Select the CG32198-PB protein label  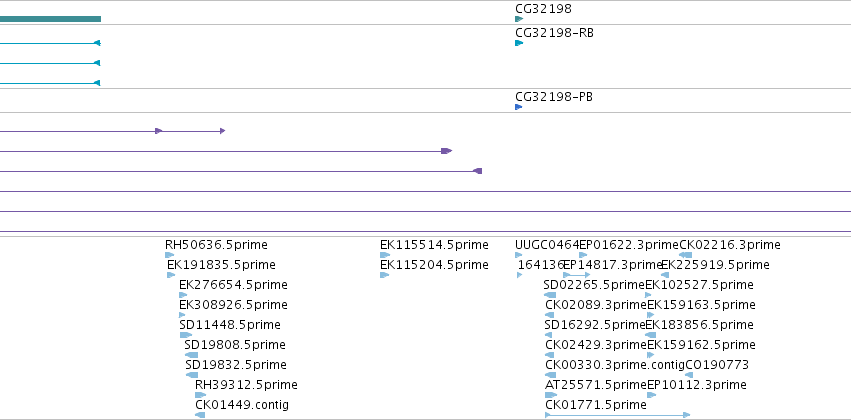click(554, 97)
